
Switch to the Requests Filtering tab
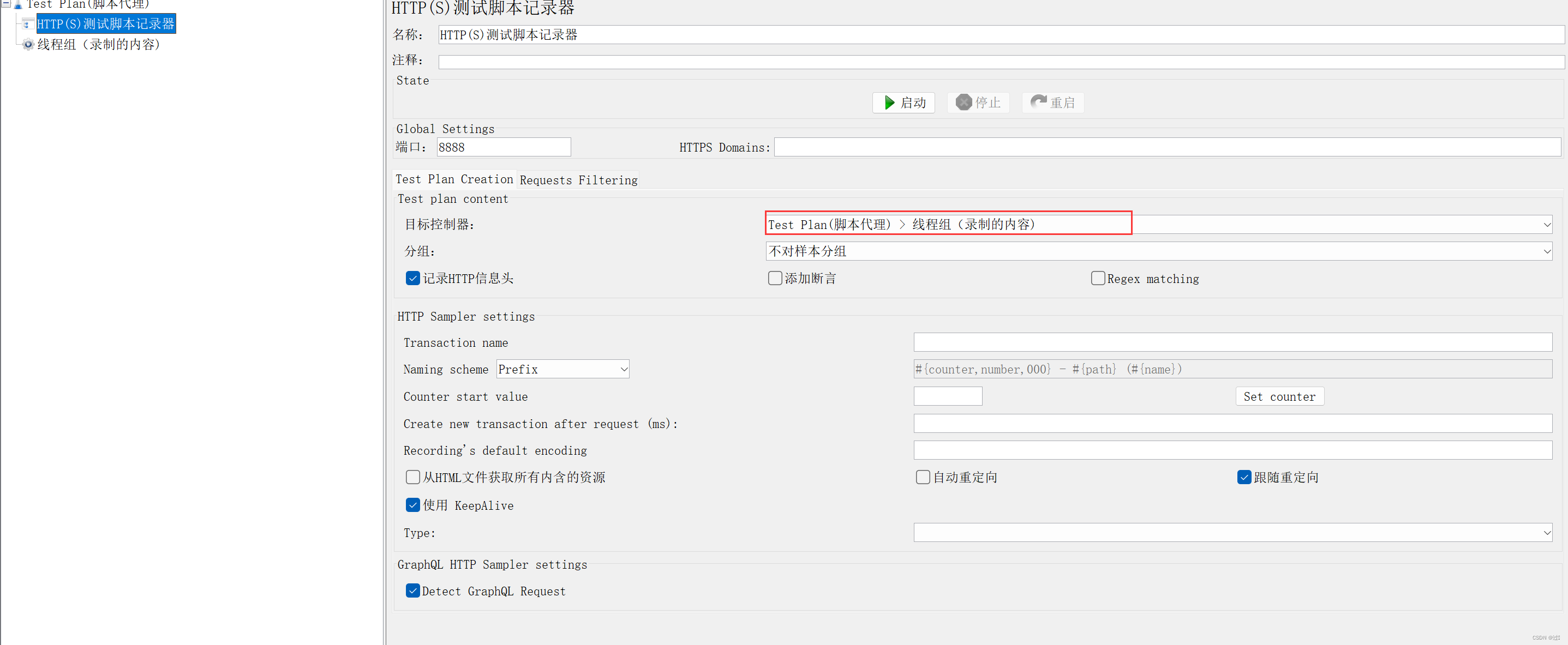click(x=578, y=180)
